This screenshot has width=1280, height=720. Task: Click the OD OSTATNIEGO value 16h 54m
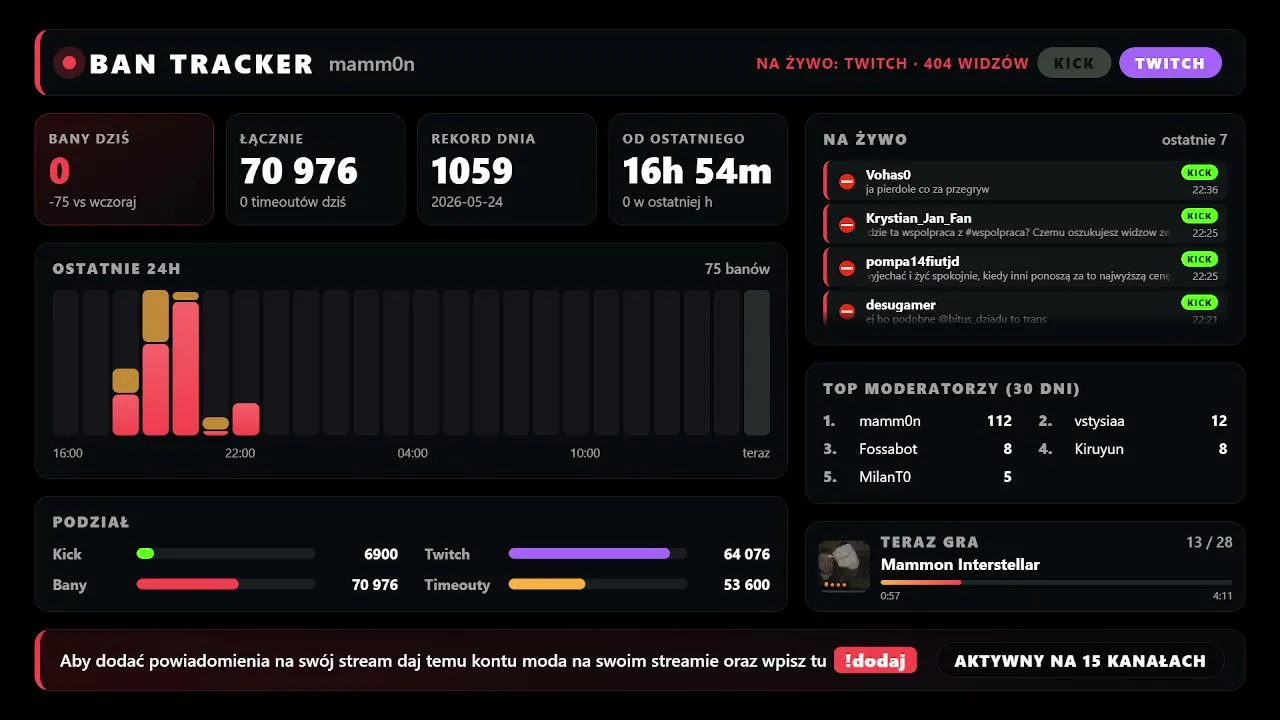point(697,171)
